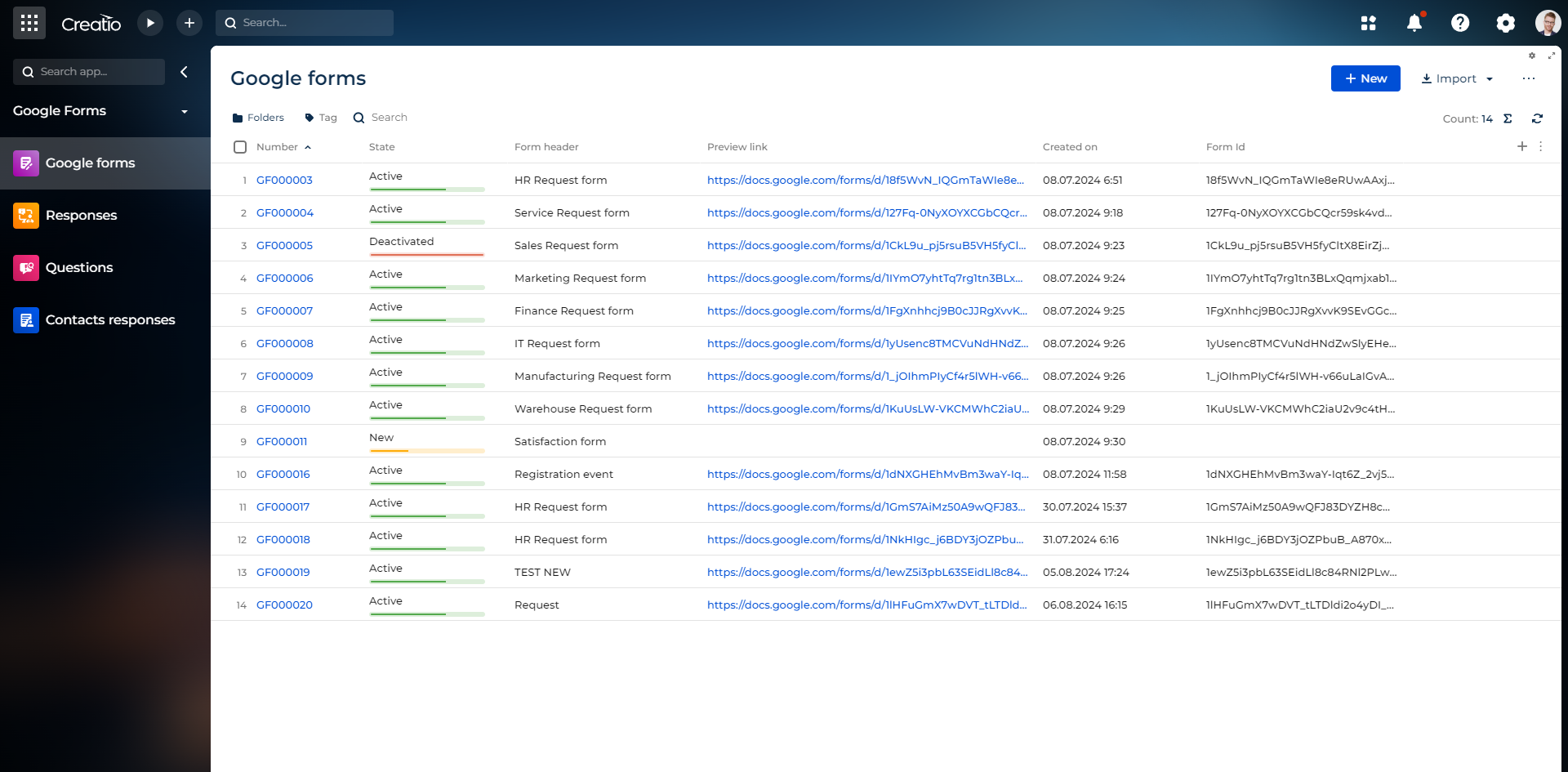Click the summary sigma icon
The image size is (1568, 772).
tap(1508, 118)
